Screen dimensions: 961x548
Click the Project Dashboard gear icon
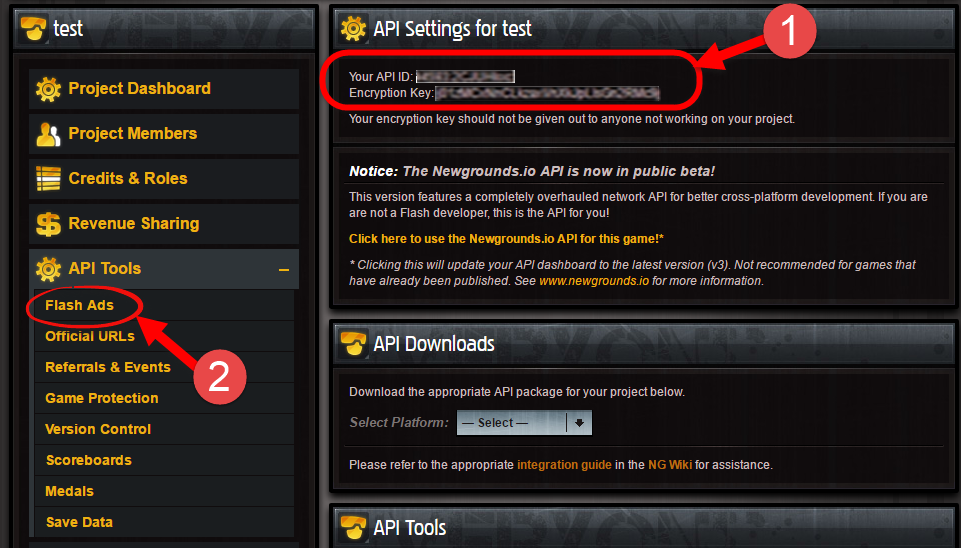tap(48, 89)
